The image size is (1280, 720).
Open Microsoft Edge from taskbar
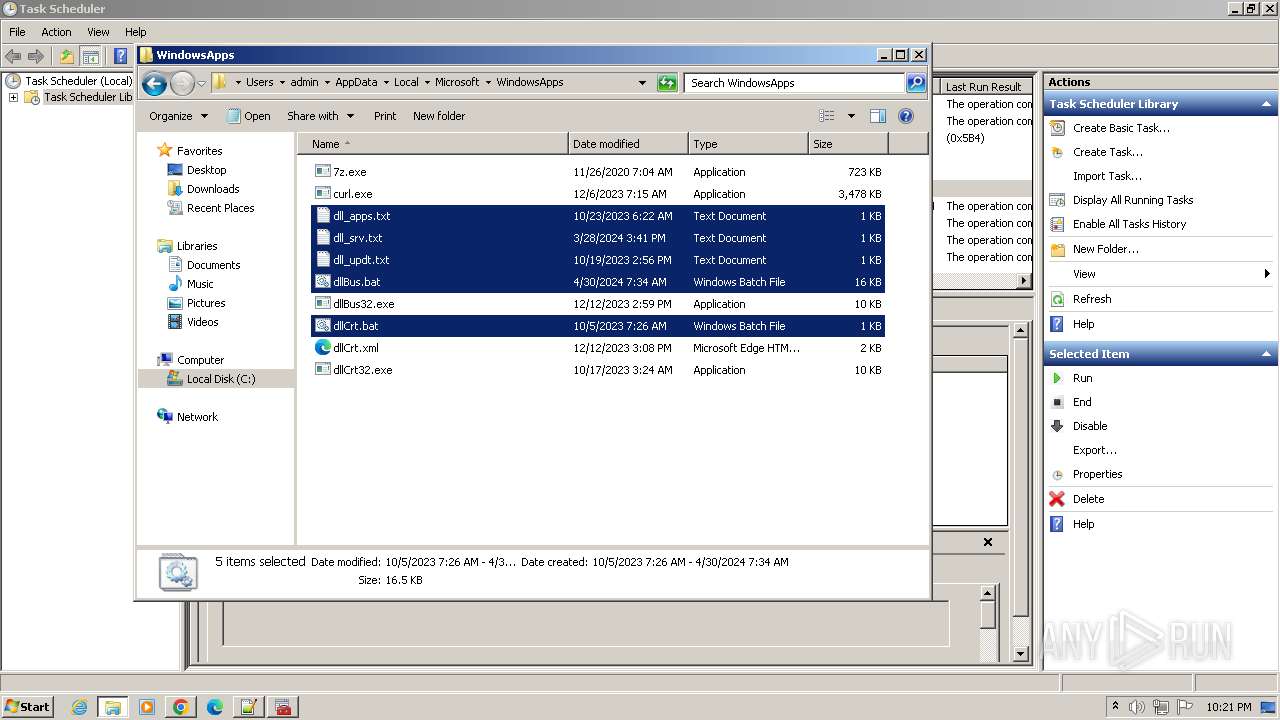click(x=215, y=707)
